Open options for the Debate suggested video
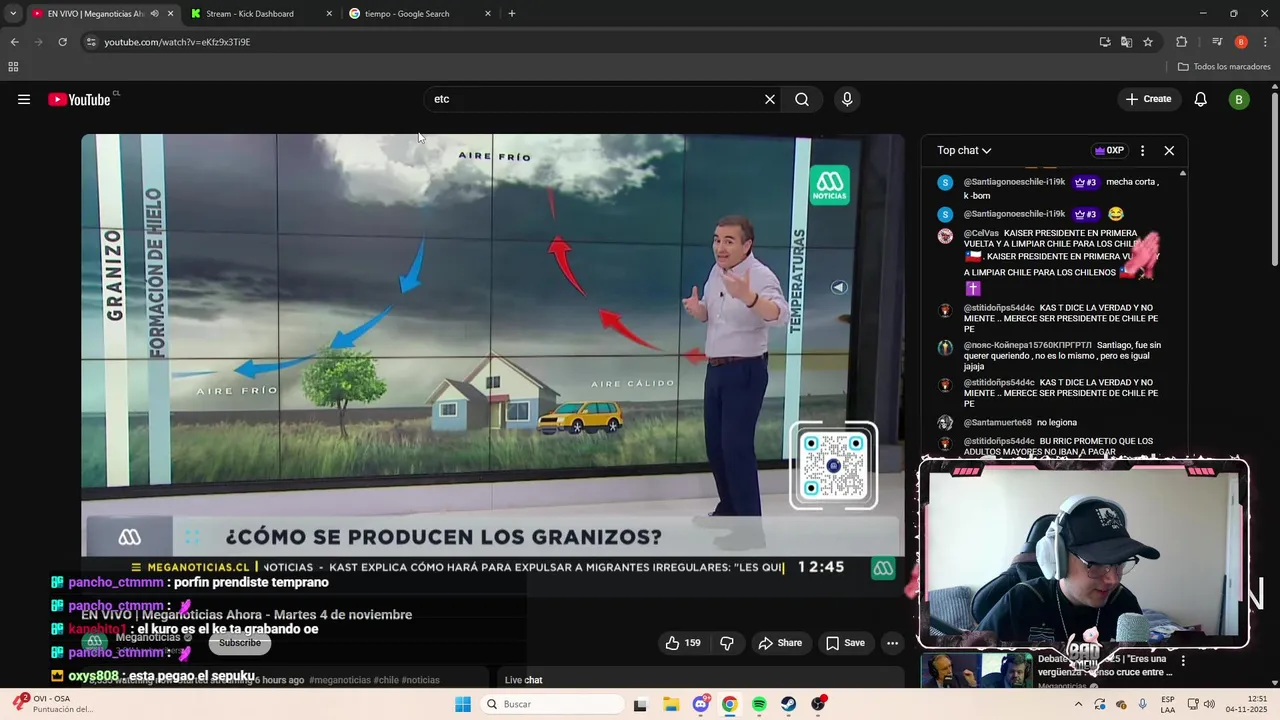The height and width of the screenshot is (720, 1280). coord(1183,661)
